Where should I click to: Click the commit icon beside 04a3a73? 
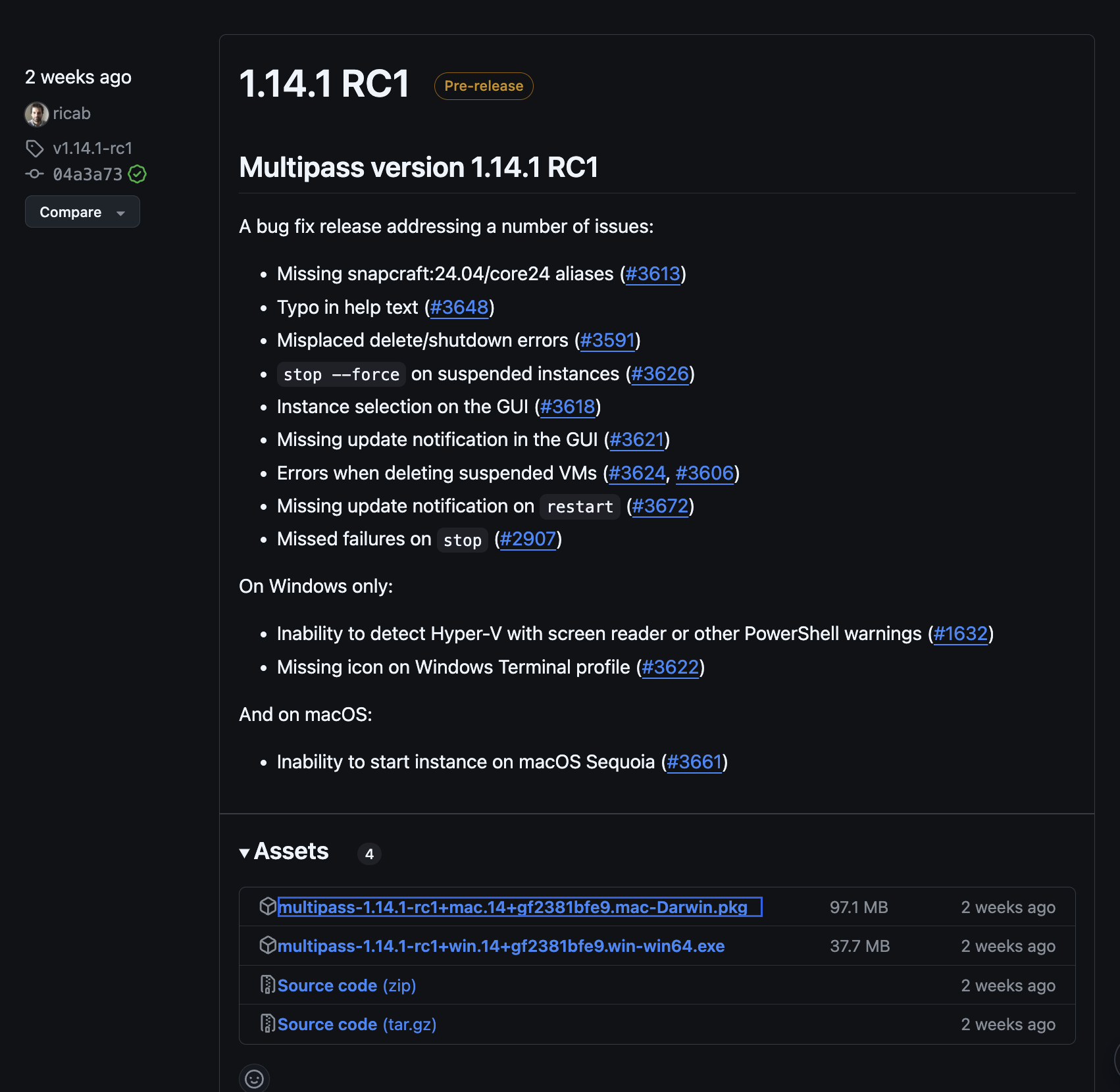[x=35, y=174]
